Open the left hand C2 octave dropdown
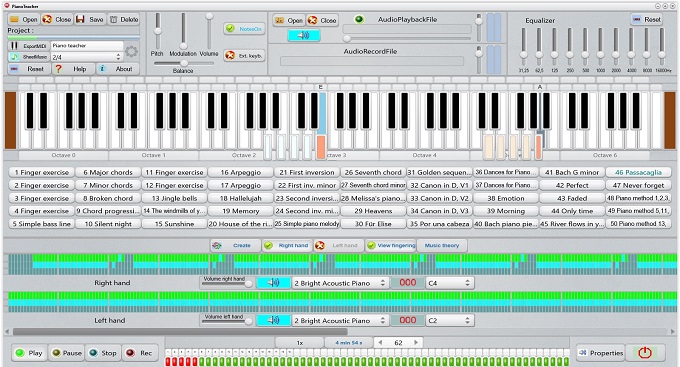Viewport: 680px width, 367px height. 449,320
